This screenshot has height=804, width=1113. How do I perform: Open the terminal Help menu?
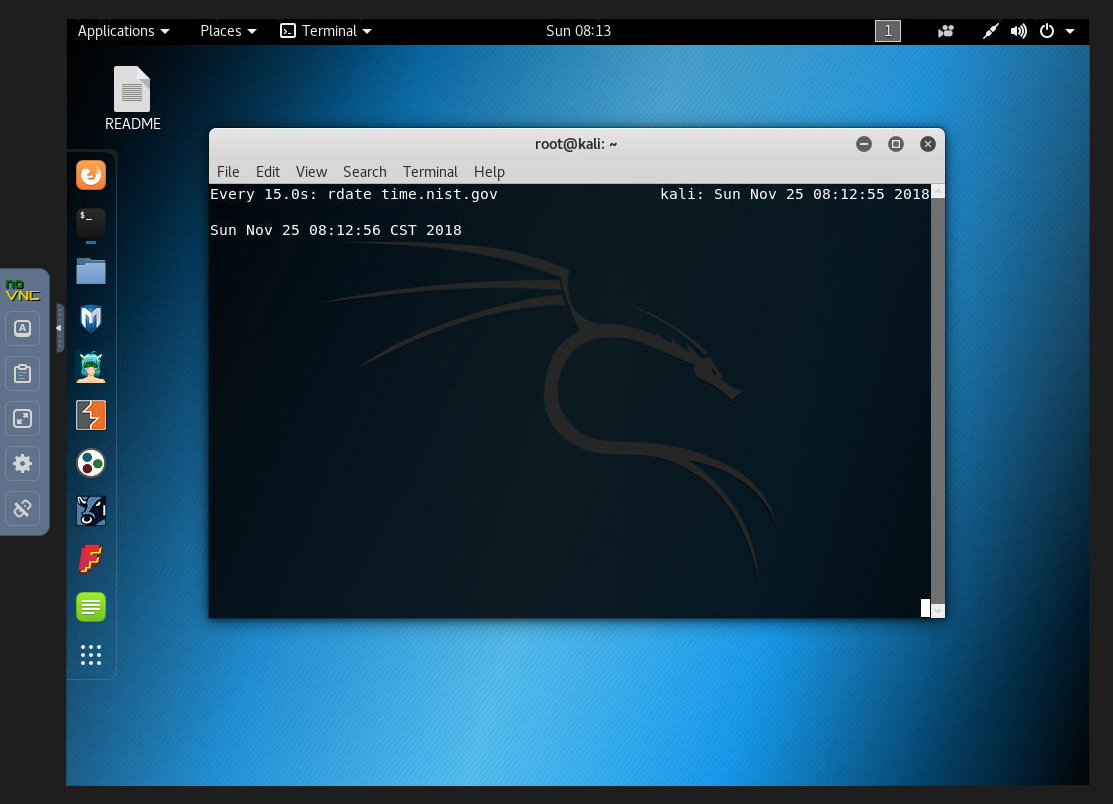(x=489, y=172)
